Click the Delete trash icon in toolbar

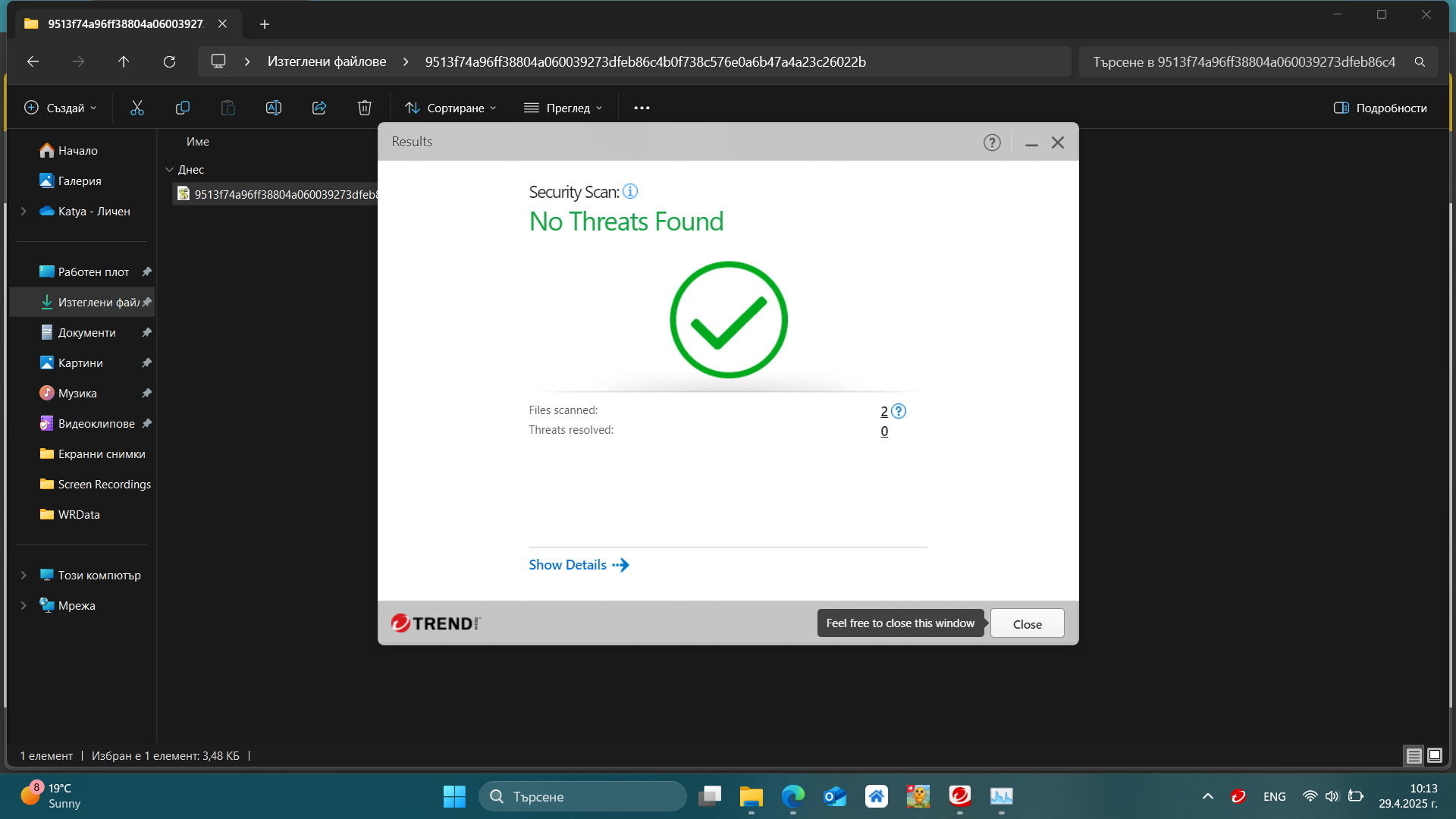[x=365, y=108]
